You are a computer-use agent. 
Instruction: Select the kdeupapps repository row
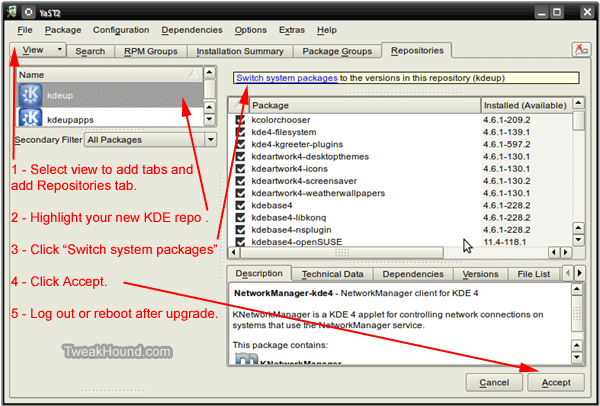coord(111,117)
